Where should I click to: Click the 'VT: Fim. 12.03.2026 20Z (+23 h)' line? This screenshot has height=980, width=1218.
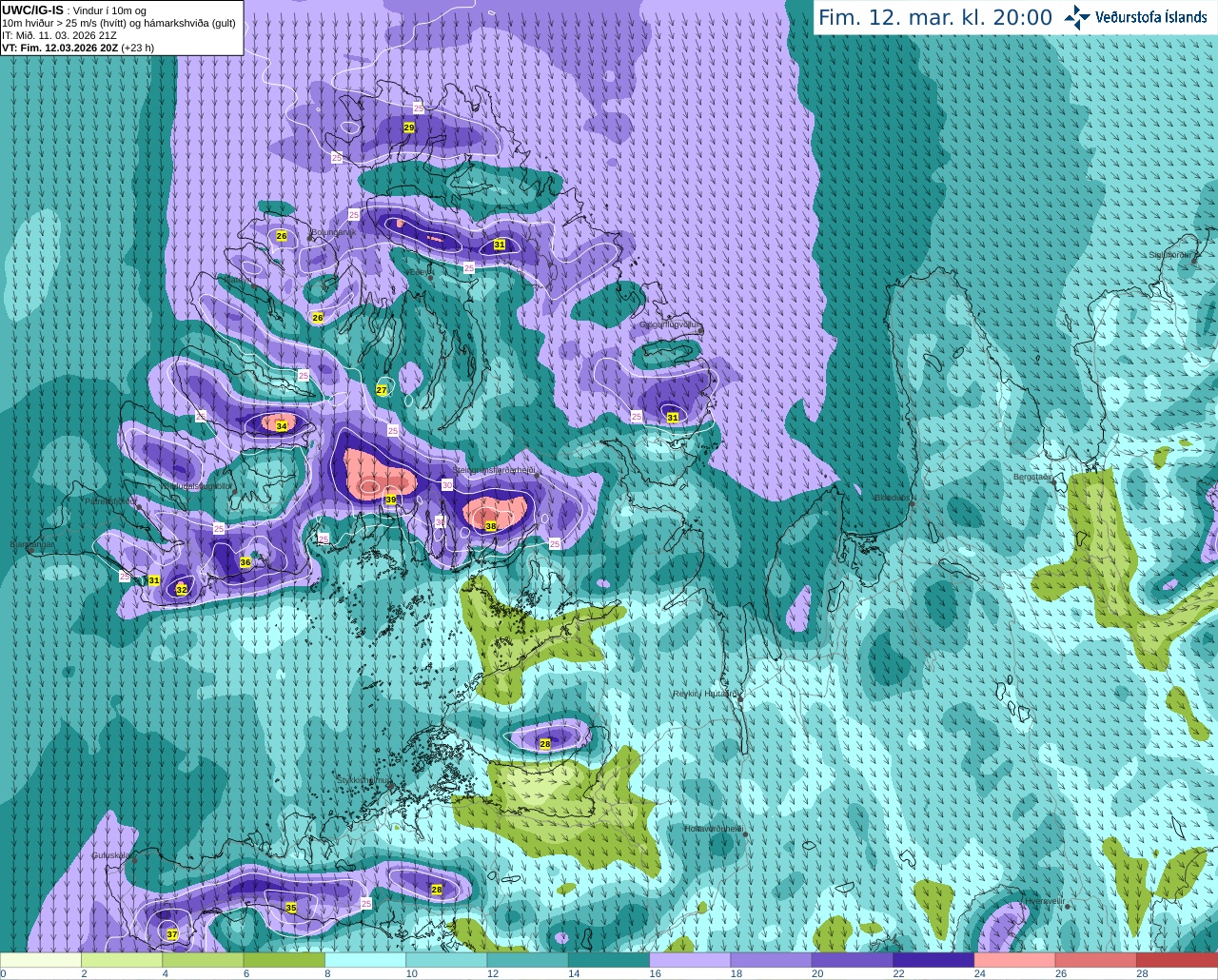point(78,48)
